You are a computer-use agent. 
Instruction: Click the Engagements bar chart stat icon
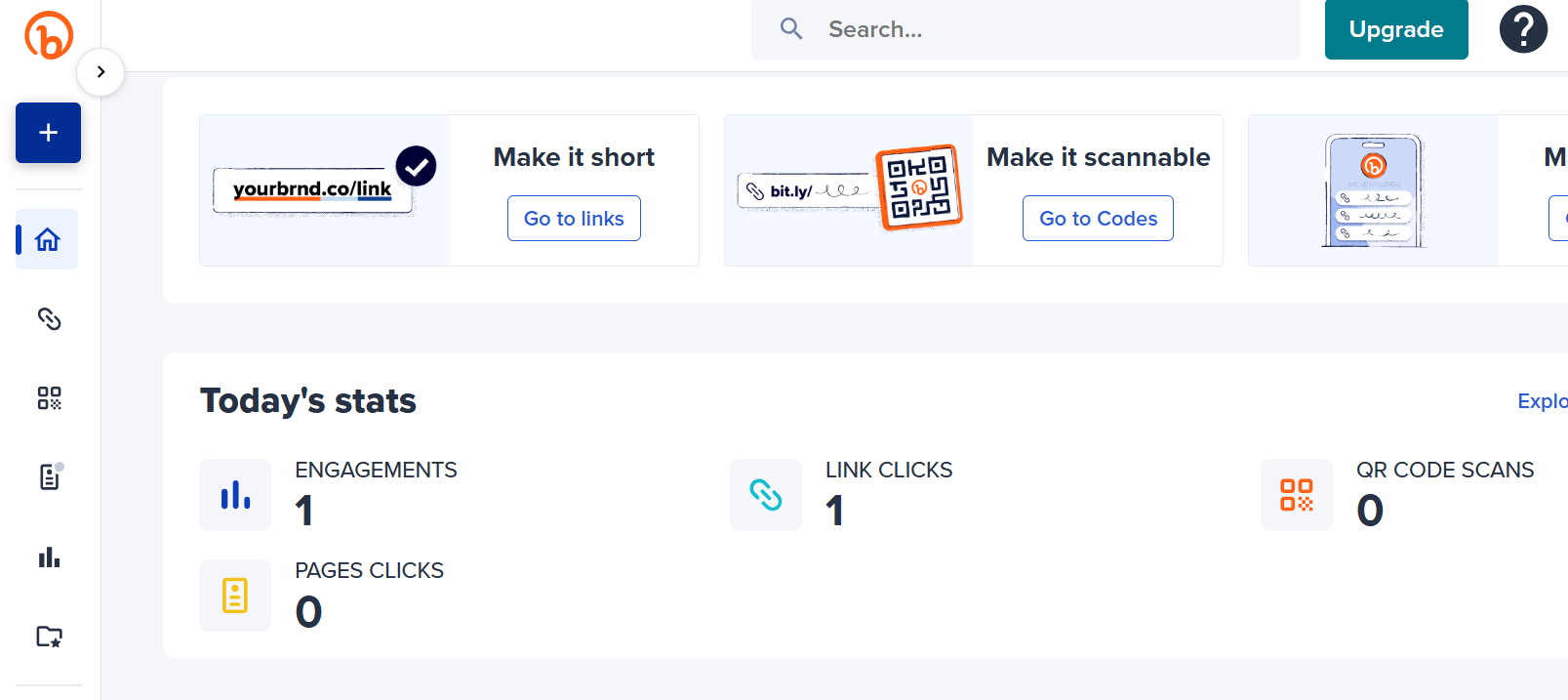coord(235,495)
